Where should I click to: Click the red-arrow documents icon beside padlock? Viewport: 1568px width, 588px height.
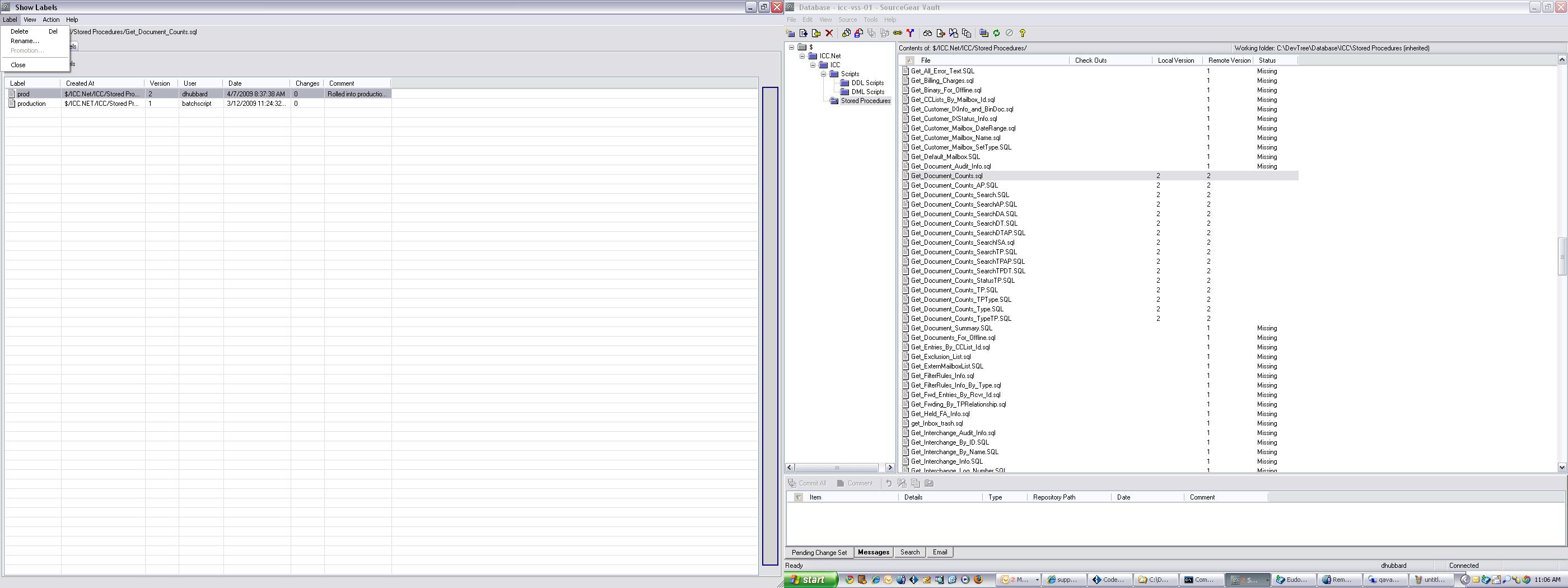pos(859,34)
